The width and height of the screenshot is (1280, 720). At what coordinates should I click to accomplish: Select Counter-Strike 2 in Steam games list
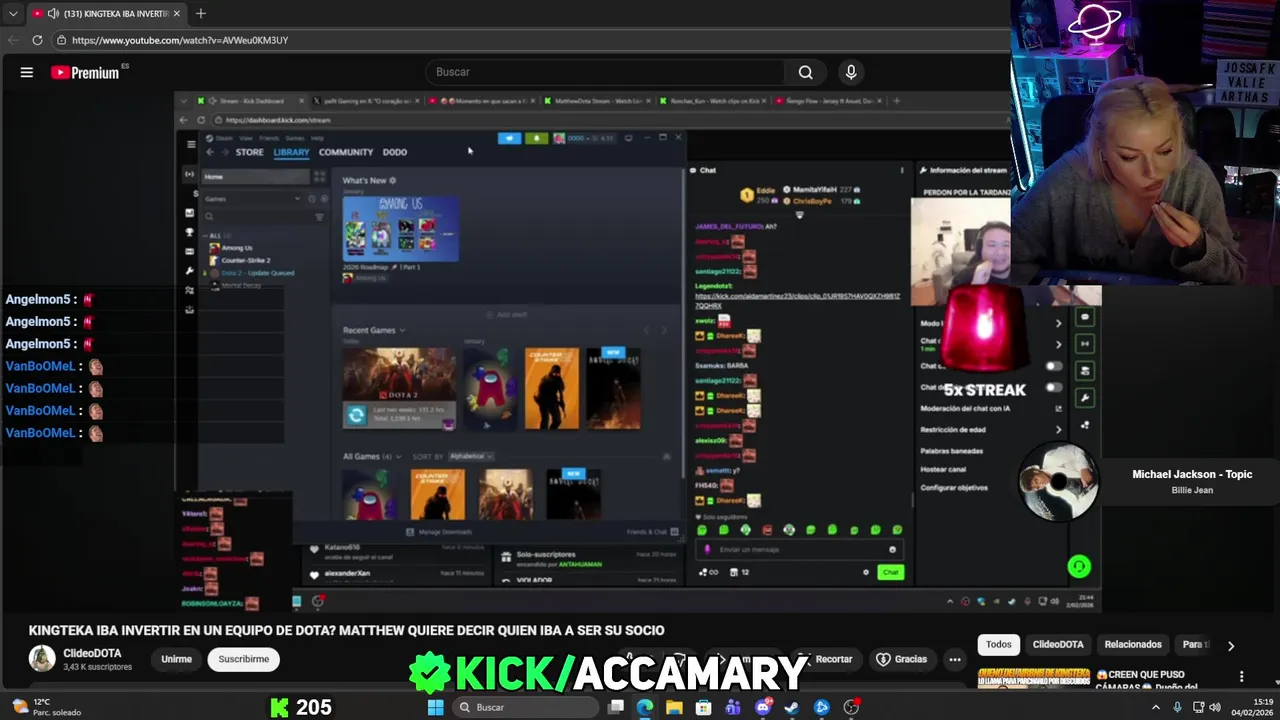245,260
